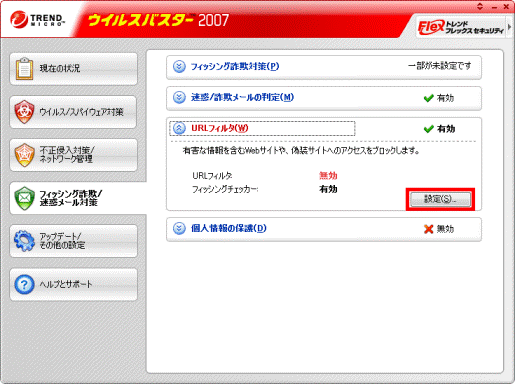Expand the 個人情報の保護(D) section chevron
The width and height of the screenshot is (515, 384).
tap(179, 228)
